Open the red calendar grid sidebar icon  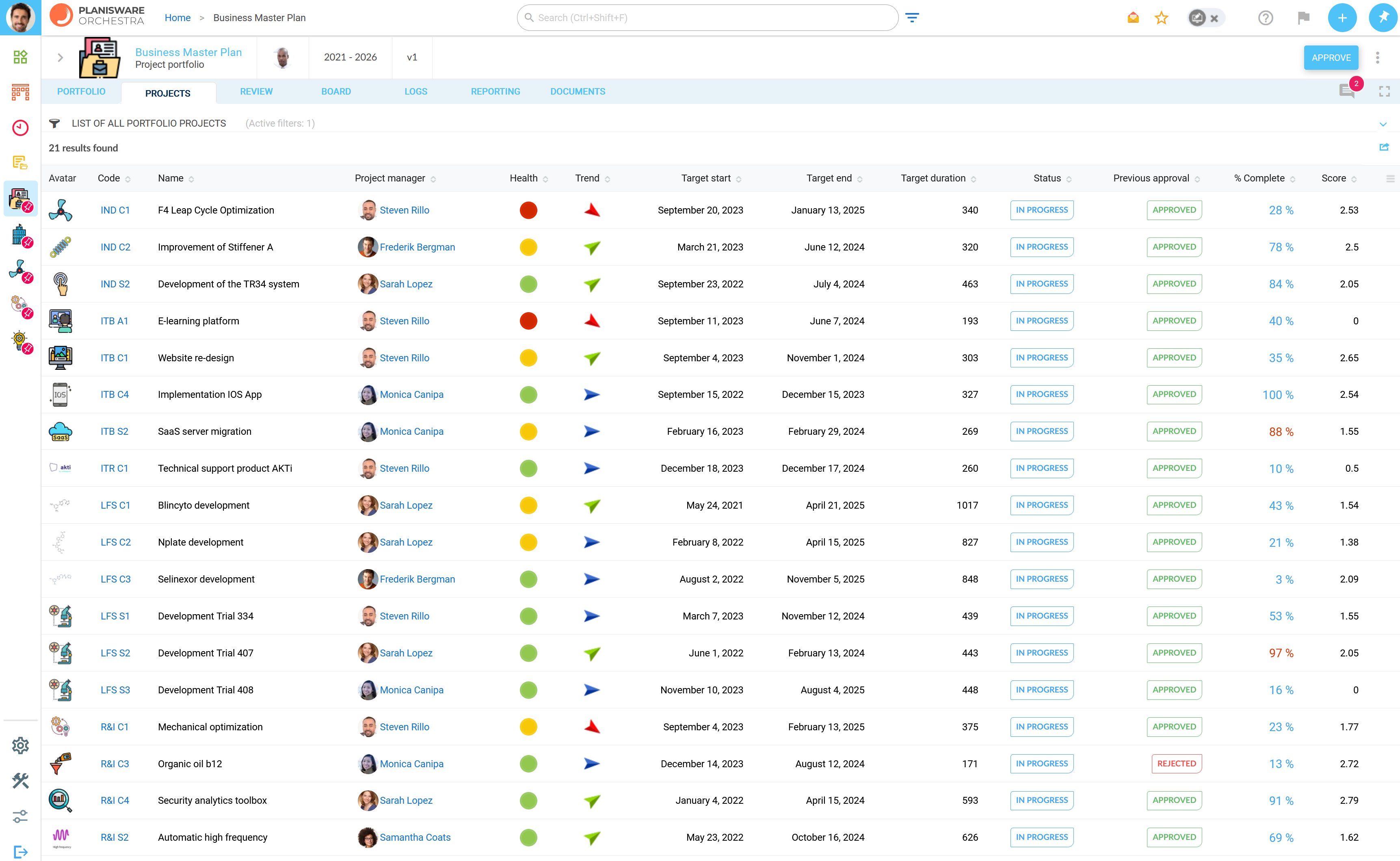point(20,92)
